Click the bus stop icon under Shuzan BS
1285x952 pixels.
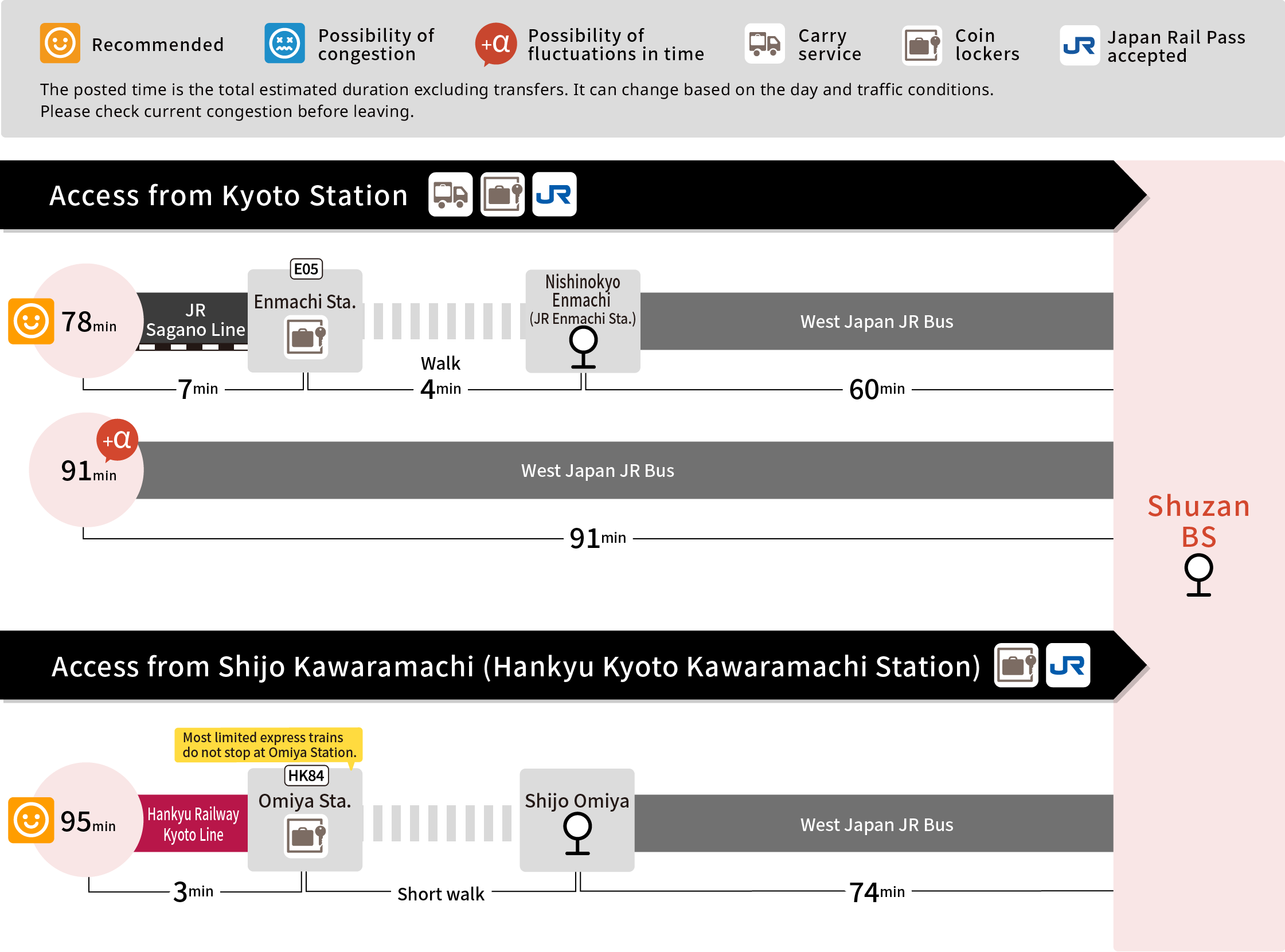click(1198, 575)
